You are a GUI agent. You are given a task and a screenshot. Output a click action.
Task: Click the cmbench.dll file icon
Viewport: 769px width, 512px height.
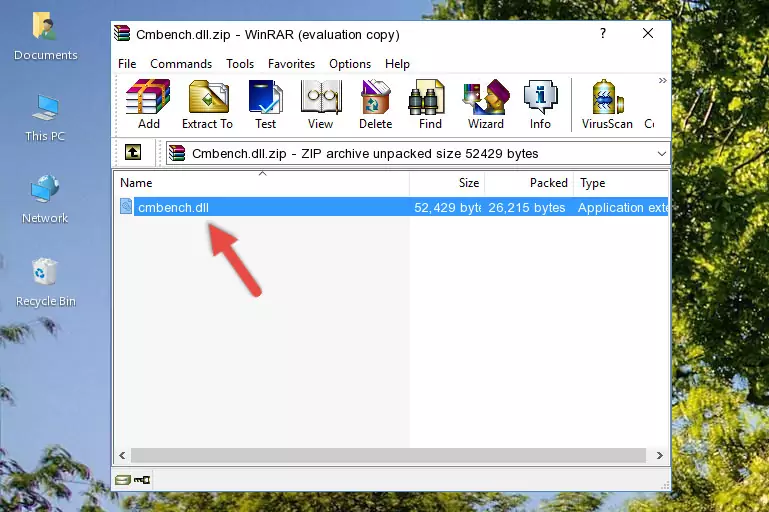tap(126, 206)
